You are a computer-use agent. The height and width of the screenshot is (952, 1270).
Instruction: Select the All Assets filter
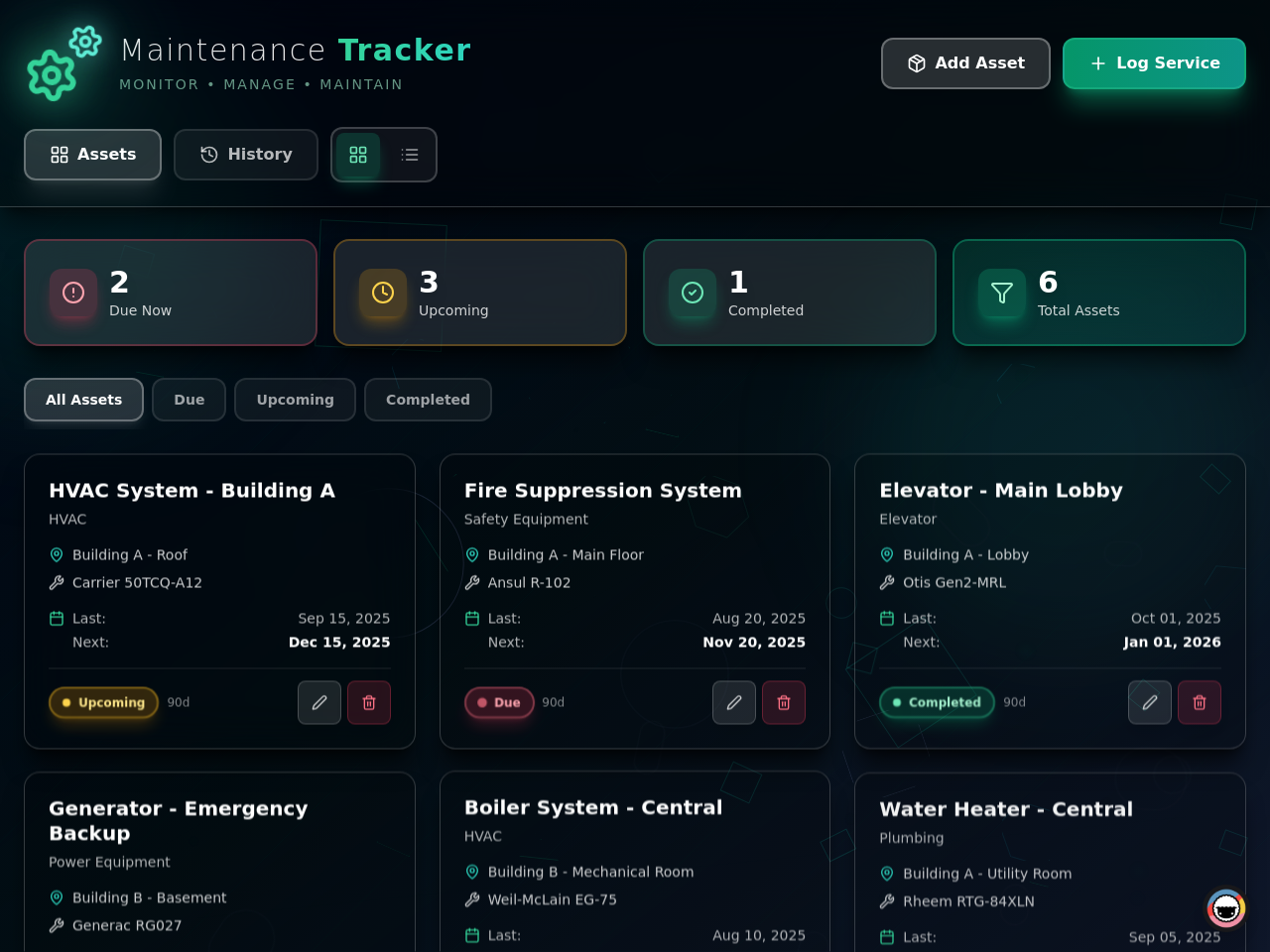pos(84,400)
